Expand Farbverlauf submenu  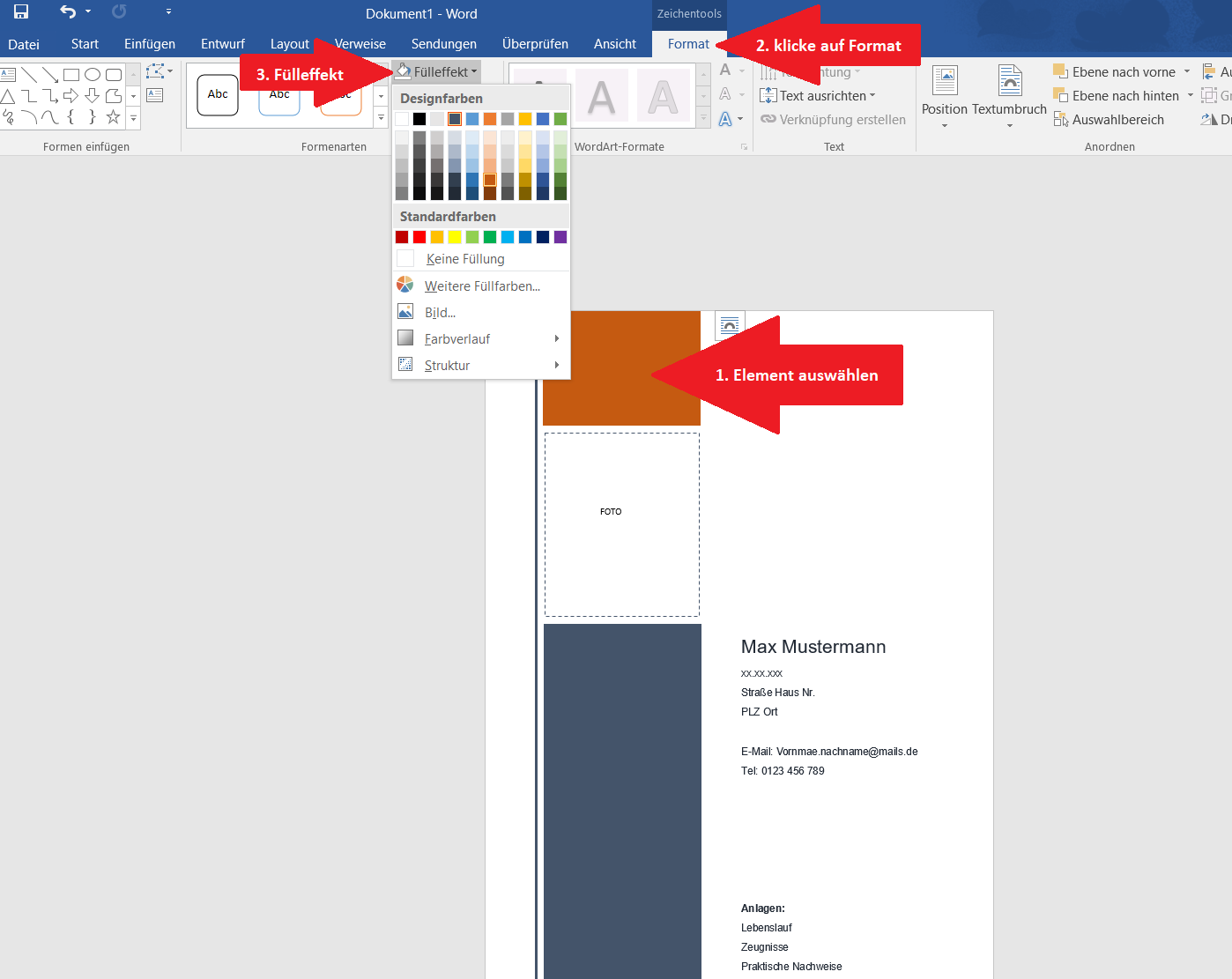pos(481,339)
